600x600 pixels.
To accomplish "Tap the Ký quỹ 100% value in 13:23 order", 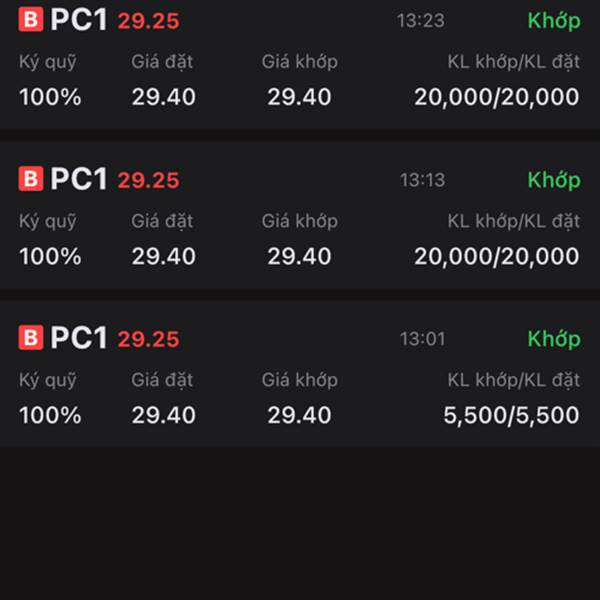I will pyautogui.click(x=50, y=97).
